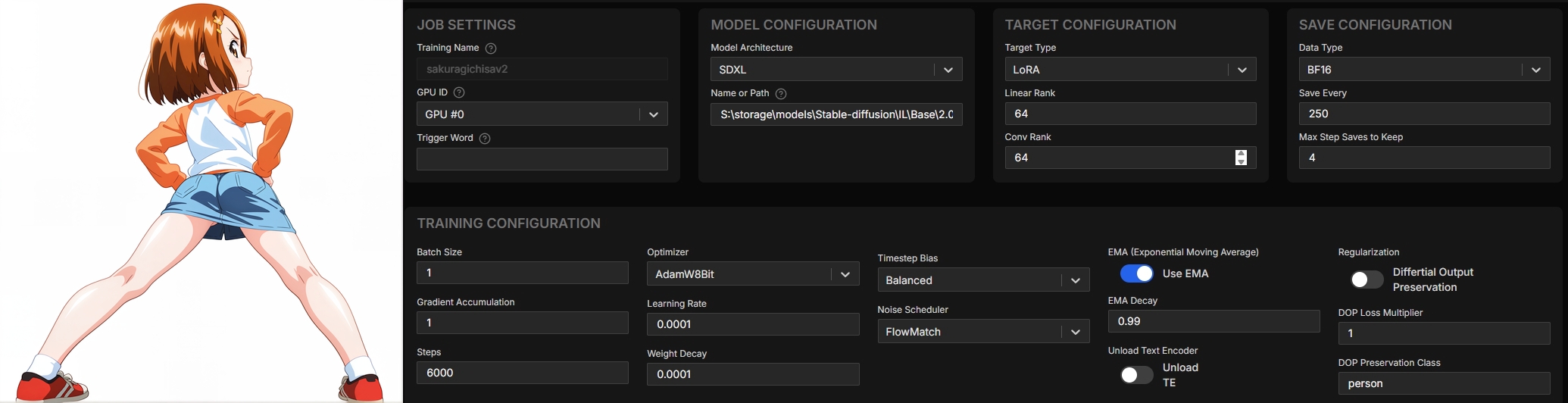Enable Differential Output Preservation toggle
Viewport: 1568px width, 403px height.
point(1367,280)
